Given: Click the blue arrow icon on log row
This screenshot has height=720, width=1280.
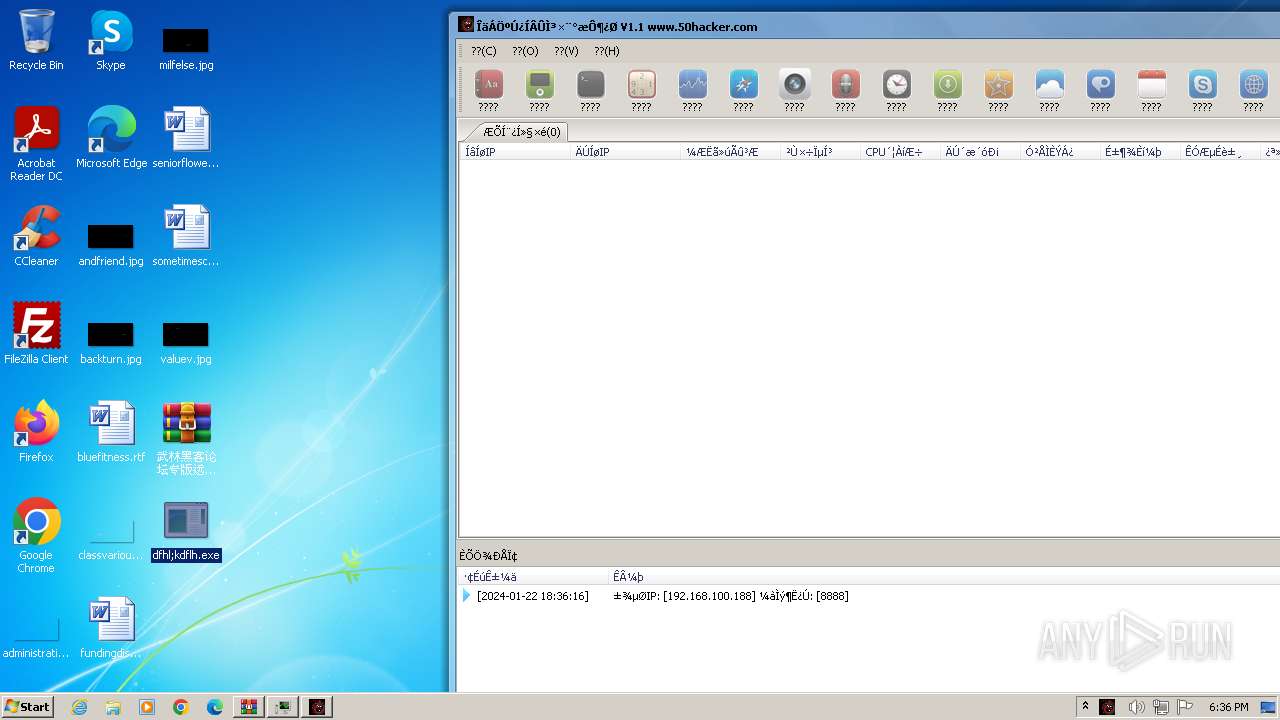Looking at the screenshot, I should click(466, 596).
